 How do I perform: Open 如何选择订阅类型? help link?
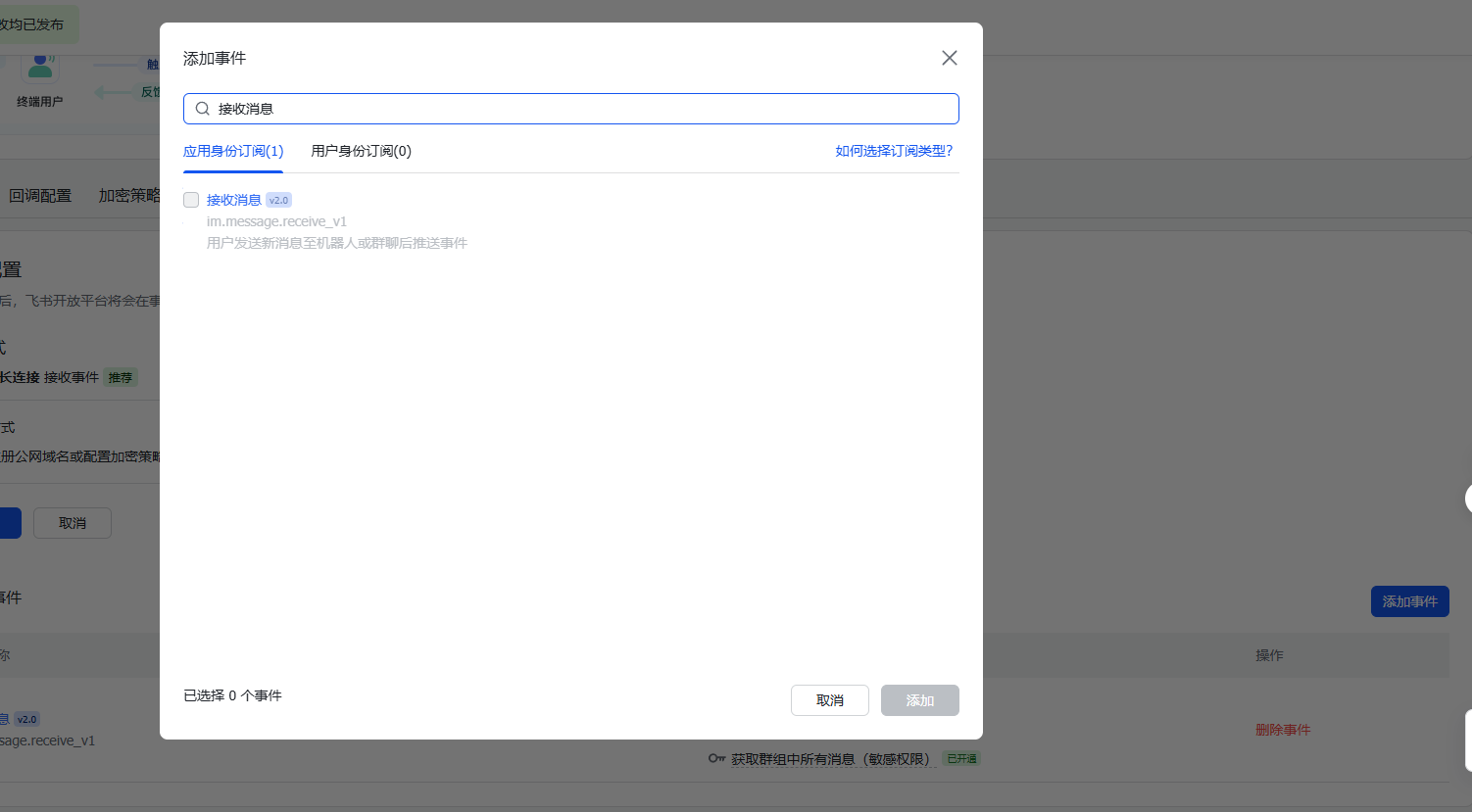pyautogui.click(x=894, y=151)
